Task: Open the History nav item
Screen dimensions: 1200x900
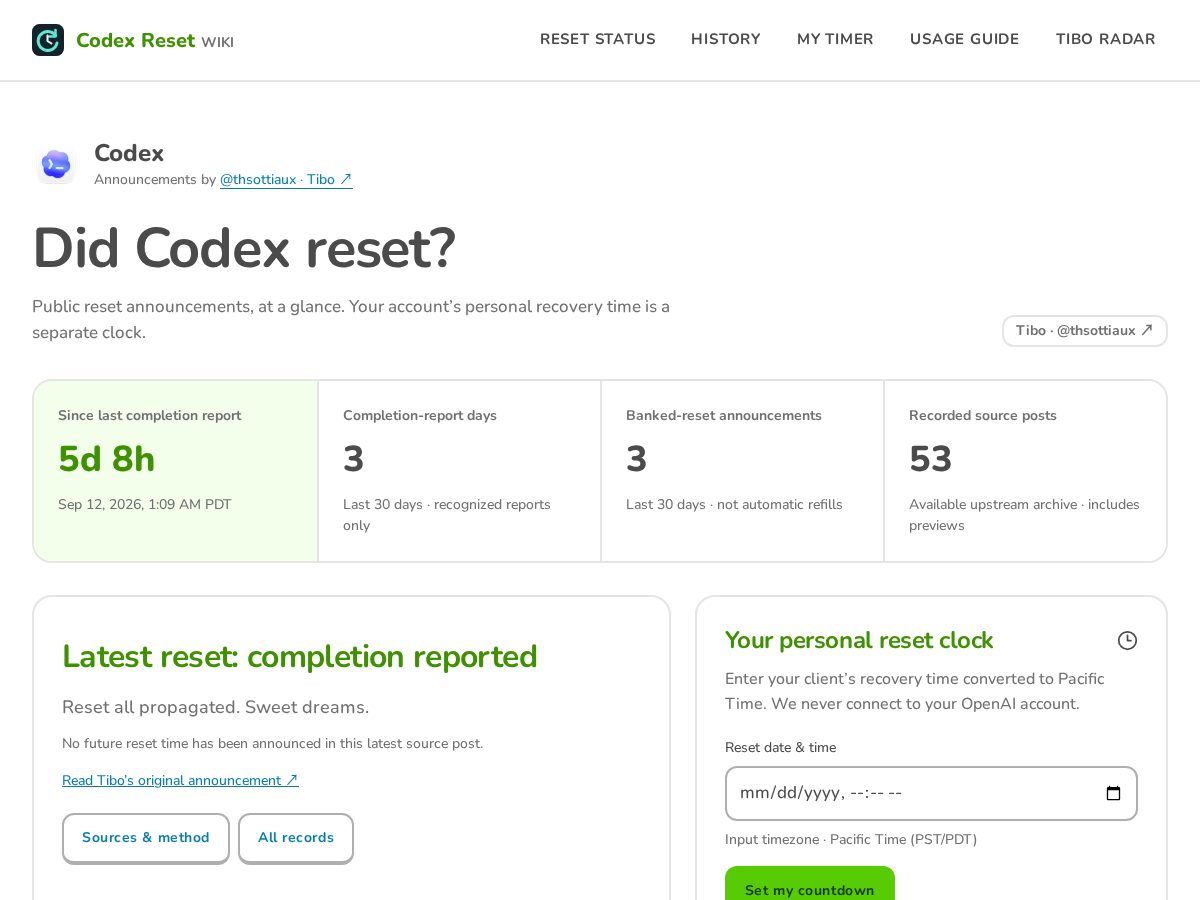Action: (x=726, y=39)
